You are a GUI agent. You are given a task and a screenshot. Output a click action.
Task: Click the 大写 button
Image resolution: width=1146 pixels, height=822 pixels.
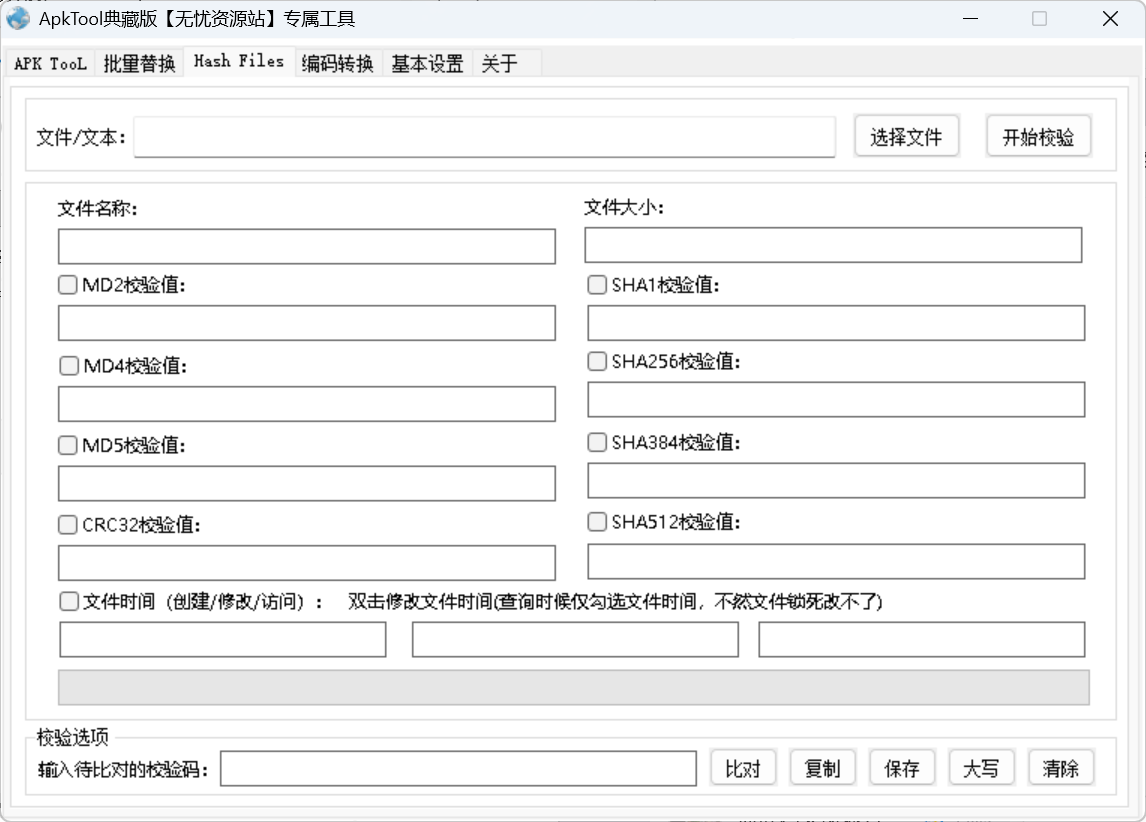pyautogui.click(x=981, y=768)
